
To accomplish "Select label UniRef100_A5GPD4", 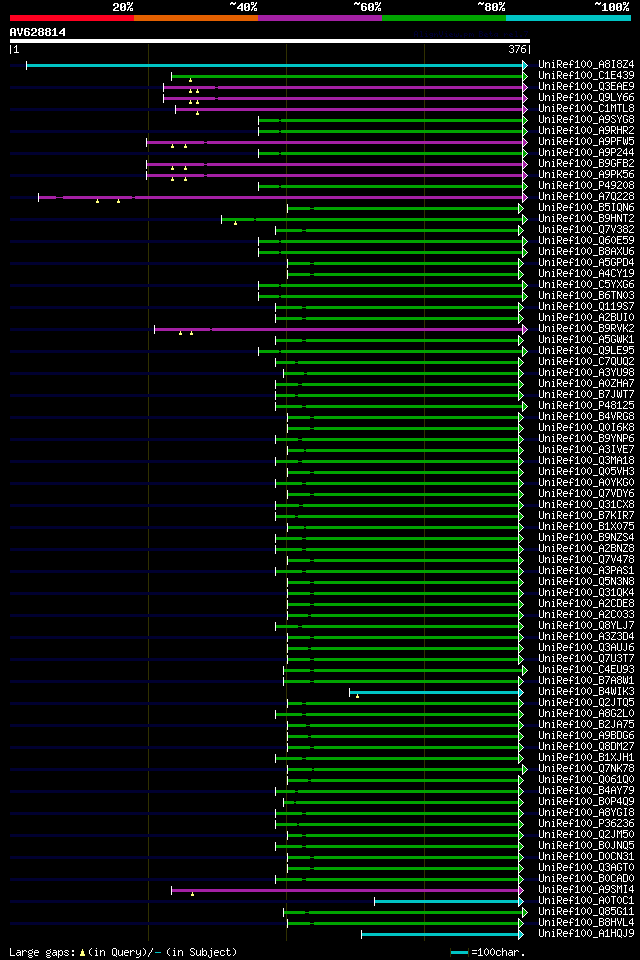I will [586, 263].
